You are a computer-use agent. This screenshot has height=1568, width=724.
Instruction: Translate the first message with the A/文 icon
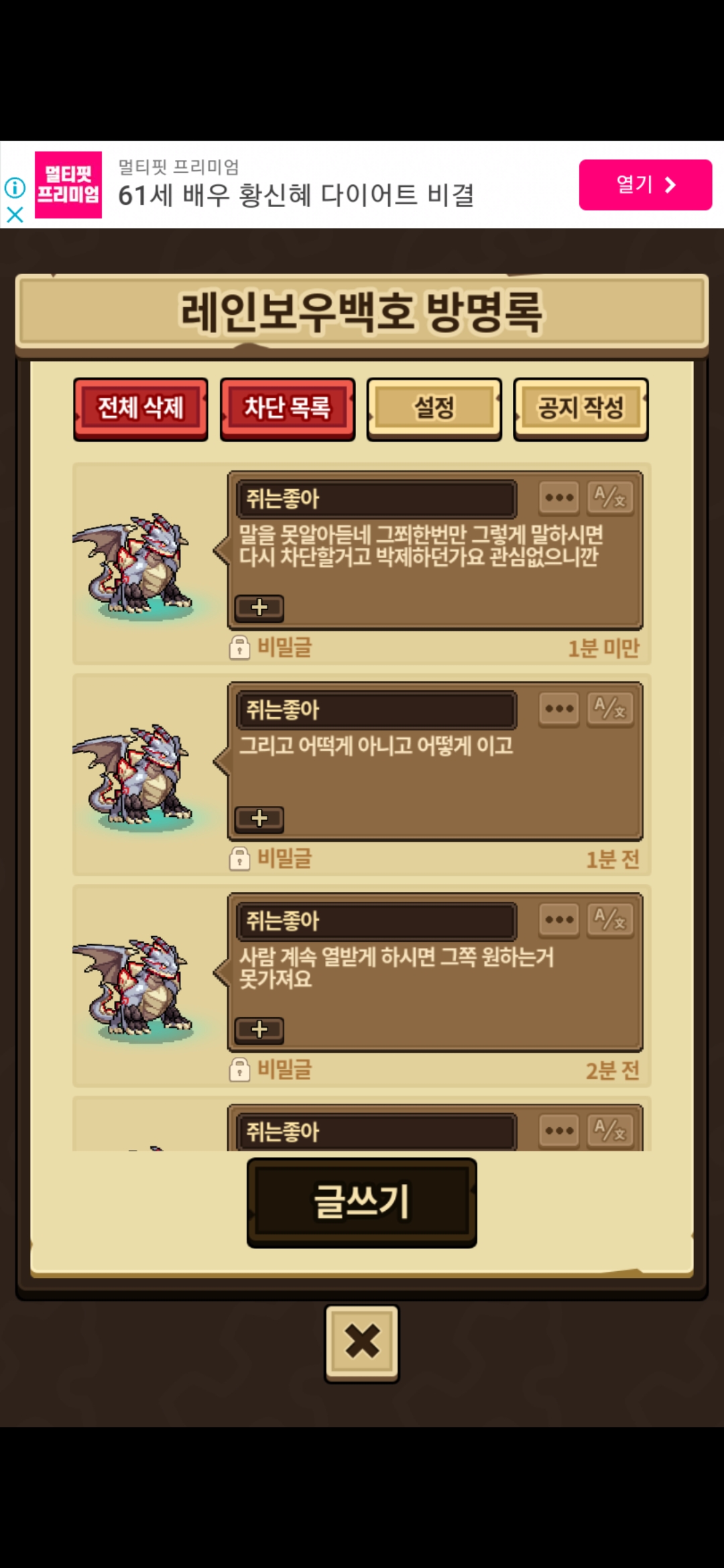(x=610, y=498)
